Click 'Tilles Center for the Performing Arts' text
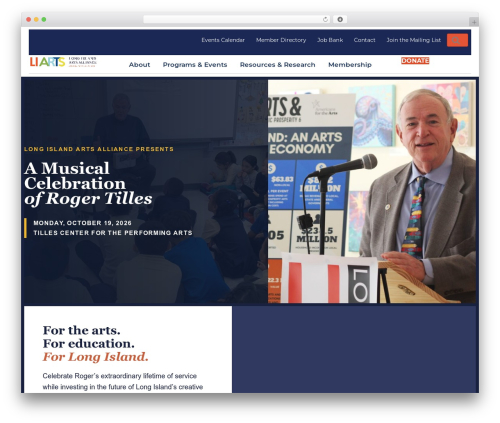The width and height of the screenshot is (500, 423). [x=113, y=233]
